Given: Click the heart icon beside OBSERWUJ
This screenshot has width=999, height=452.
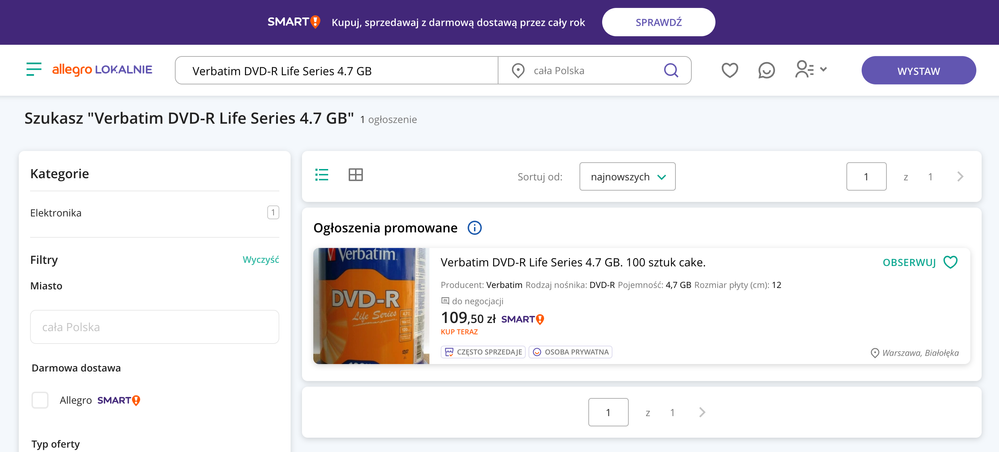Looking at the screenshot, I should (x=950, y=262).
